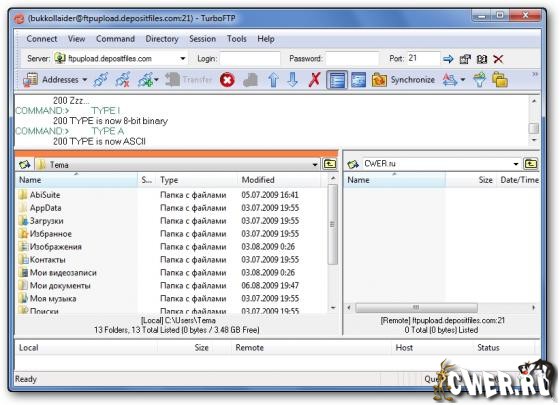Click the Synchronize folder icon
Viewport: 560px width, 405px height.
click(379, 80)
